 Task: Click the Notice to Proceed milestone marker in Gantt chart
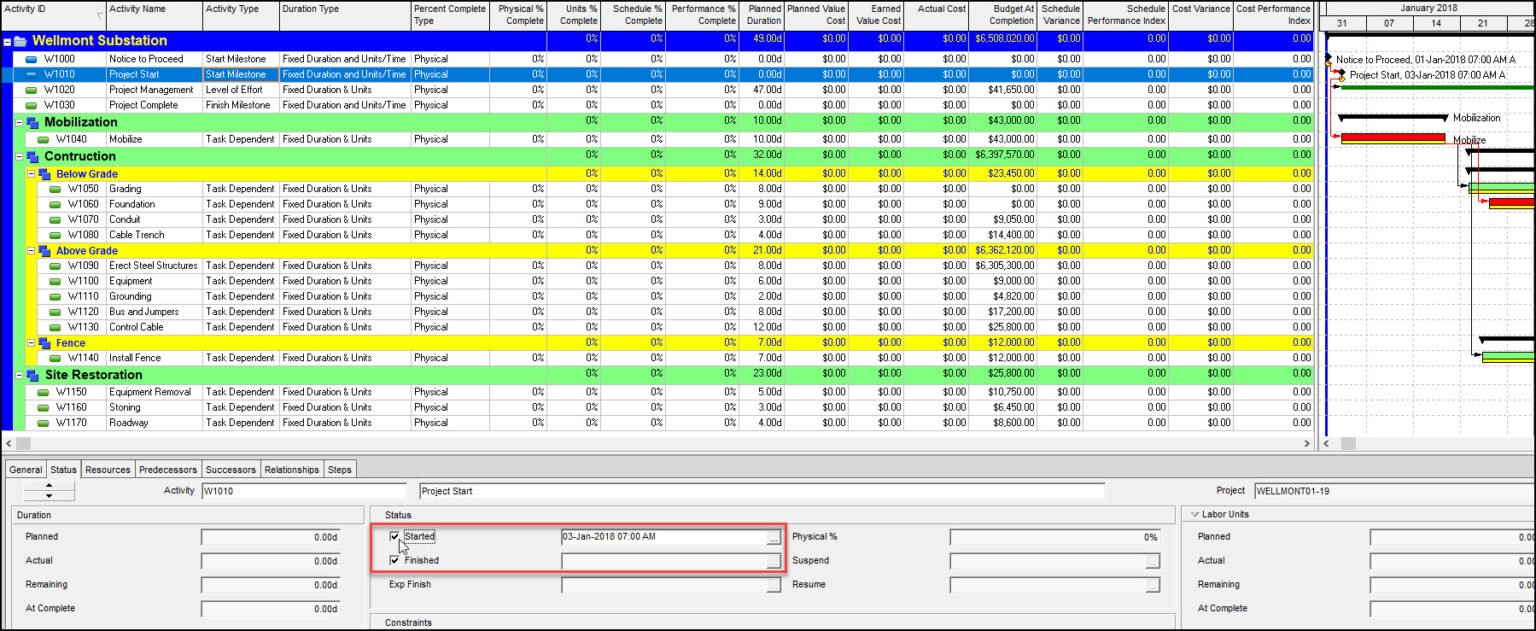click(1327, 58)
